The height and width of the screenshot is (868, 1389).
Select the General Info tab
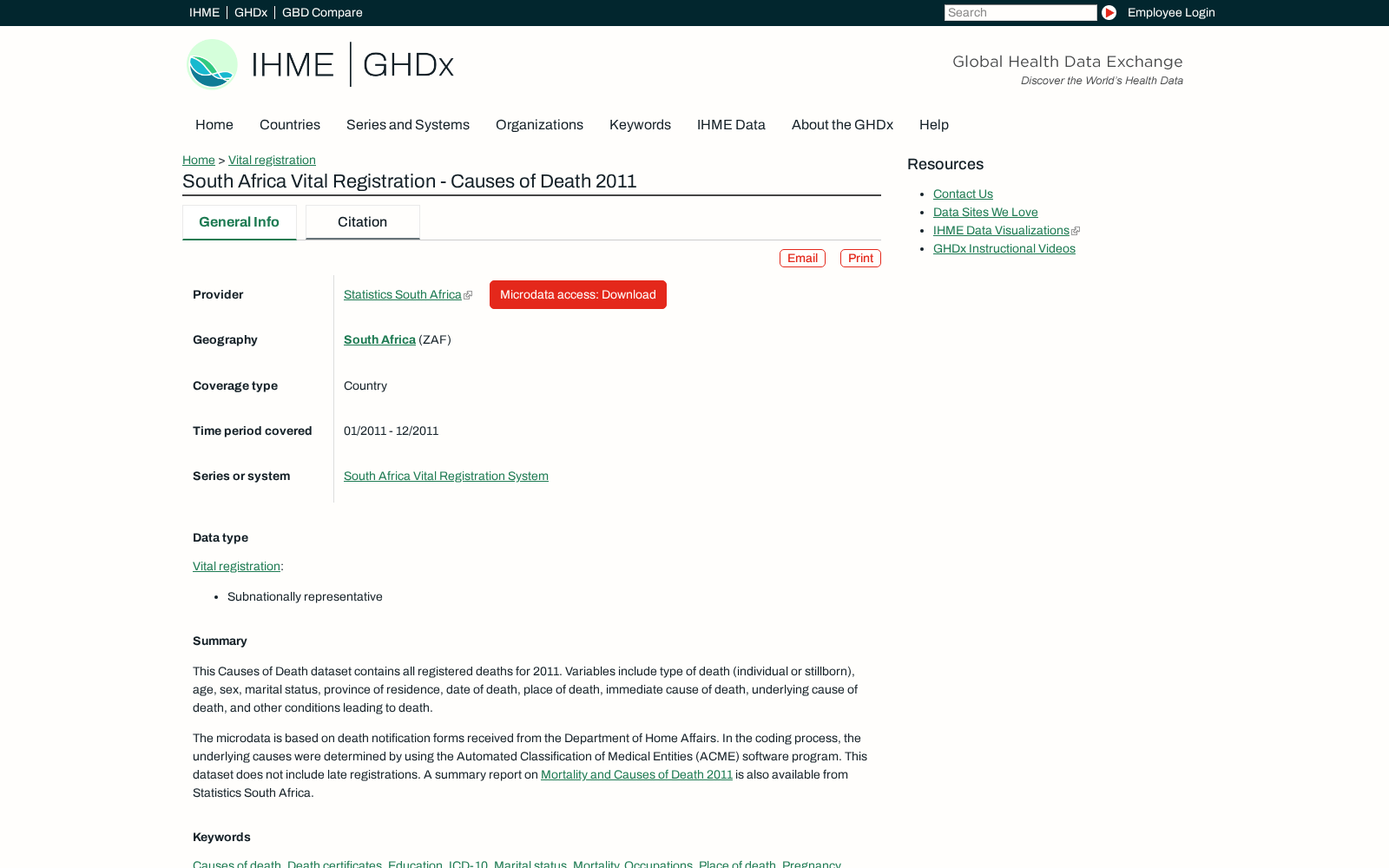pyautogui.click(x=239, y=222)
